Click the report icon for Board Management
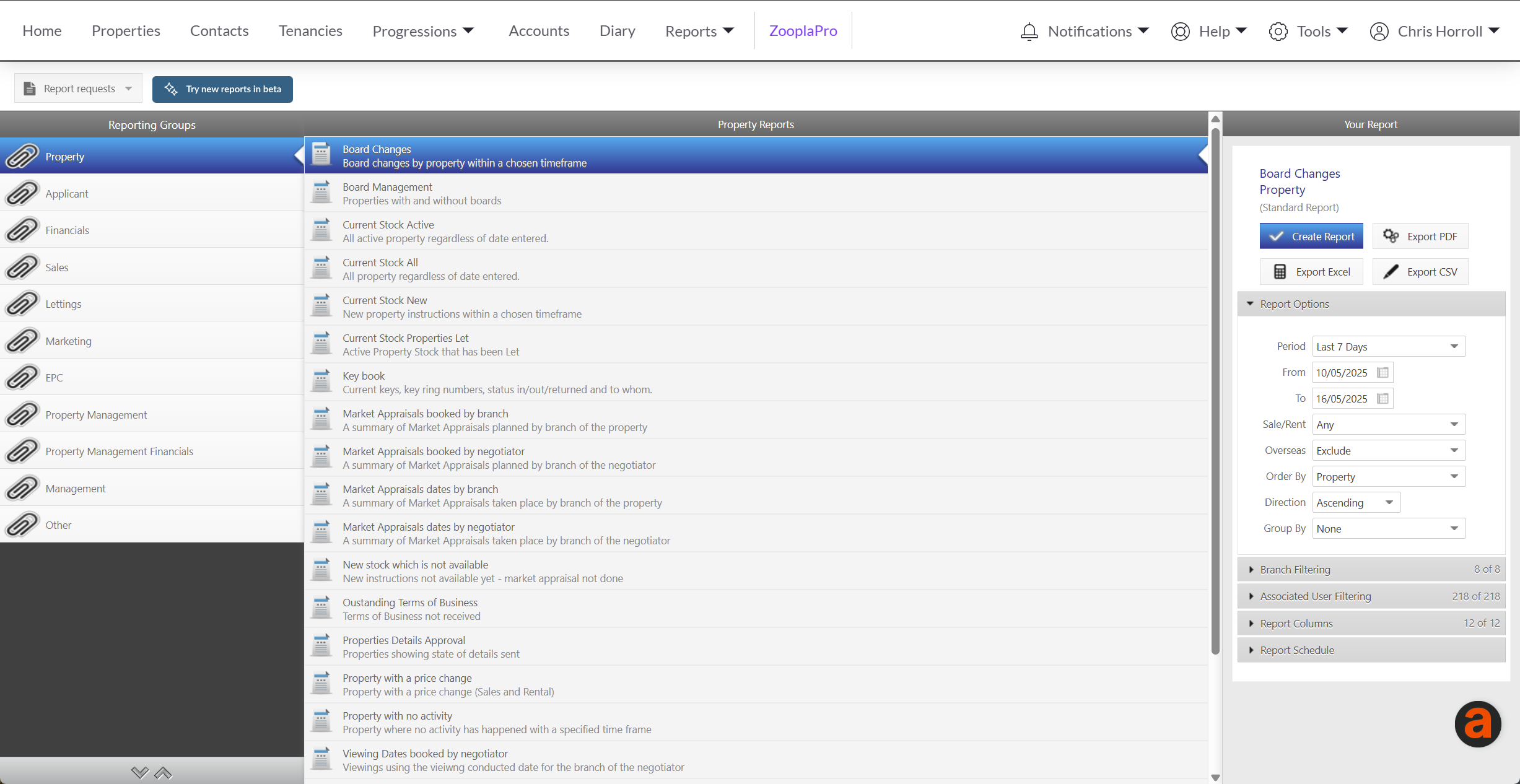The width and height of the screenshot is (1520, 784). point(321,193)
